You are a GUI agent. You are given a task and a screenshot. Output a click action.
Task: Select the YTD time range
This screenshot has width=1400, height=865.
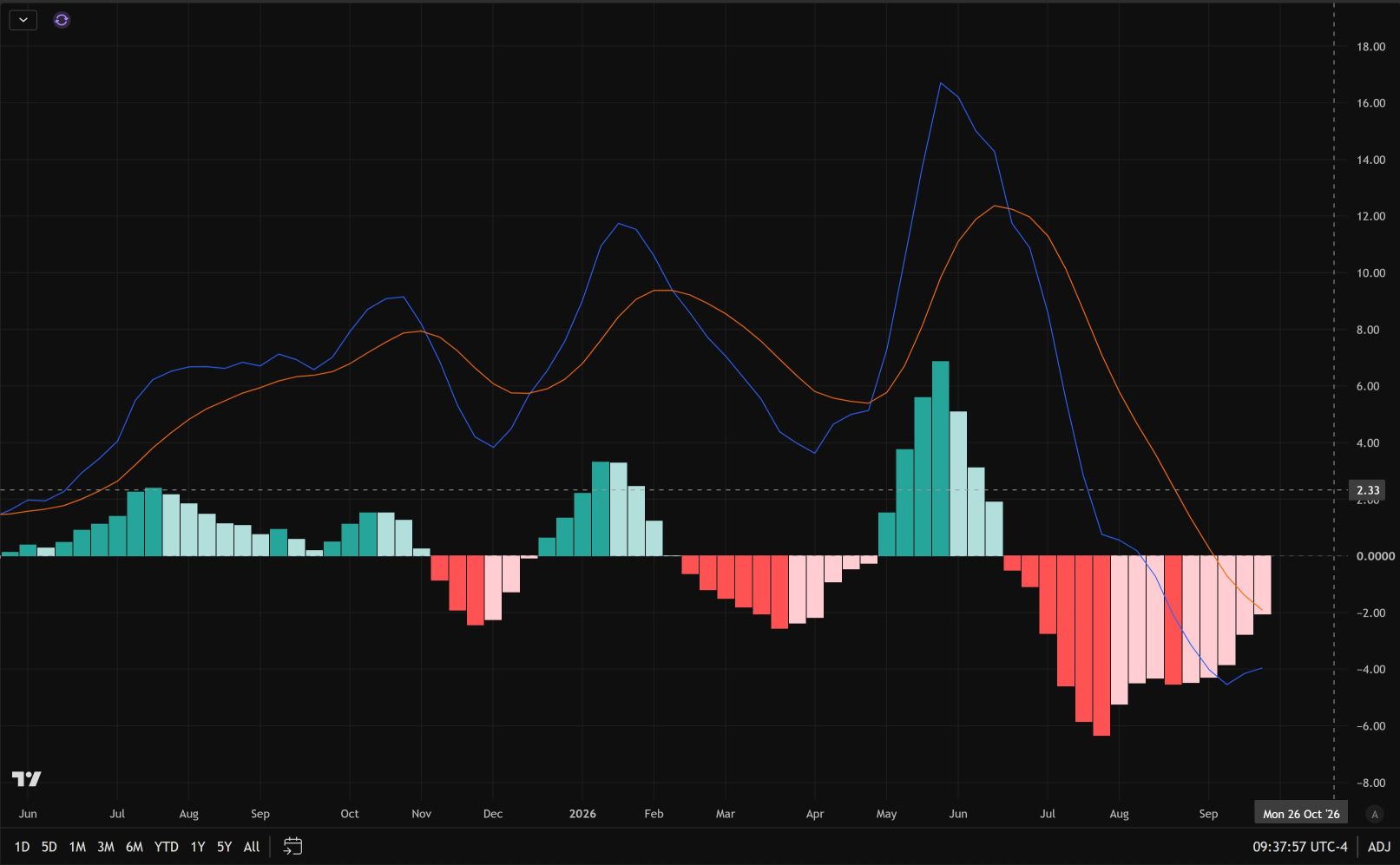tap(166, 847)
